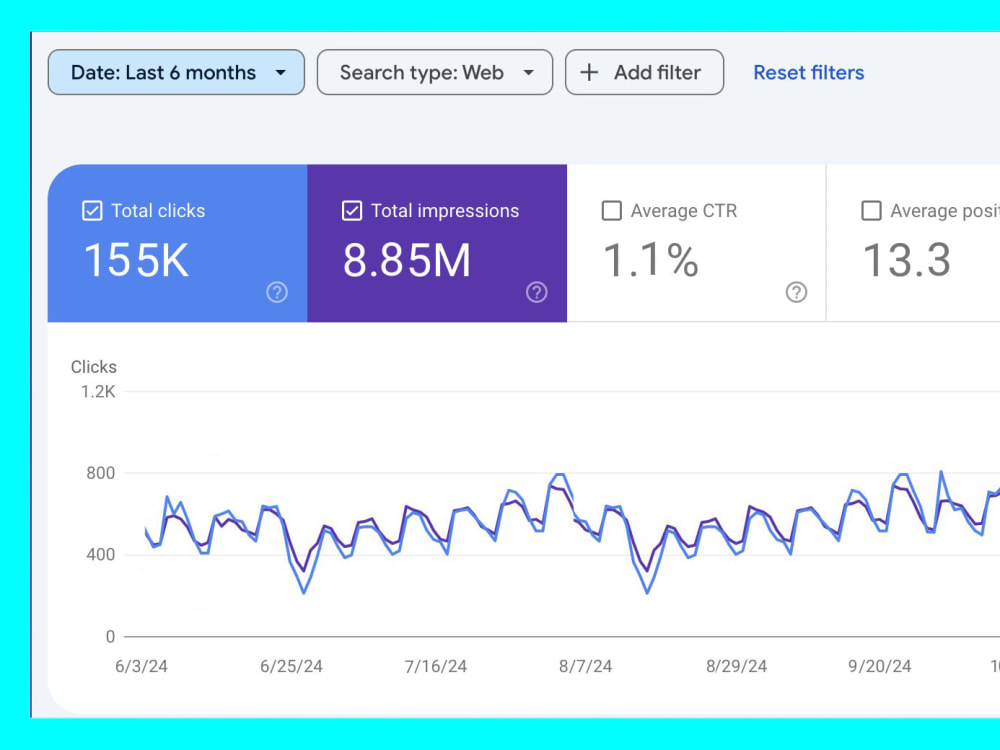The width and height of the screenshot is (1000, 750).
Task: Open help icon on Total clicks card
Action: click(x=277, y=292)
